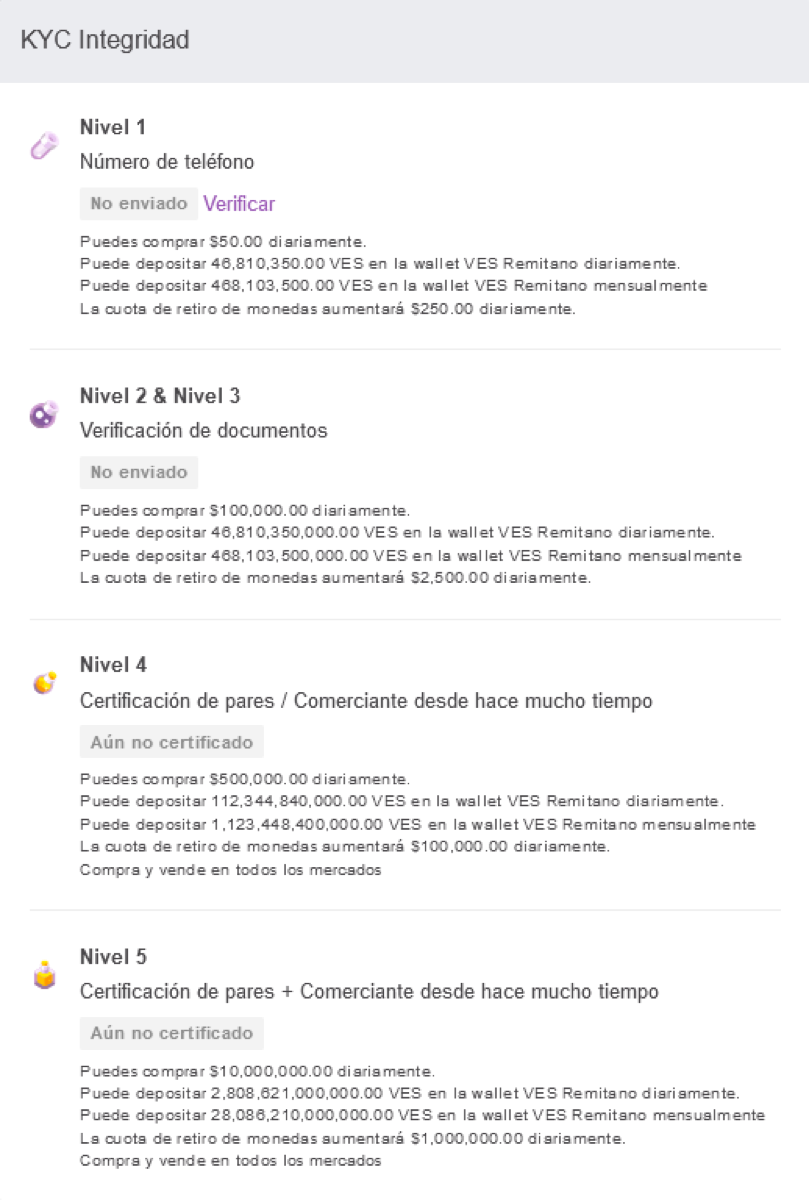This screenshot has height=1200, width=809.
Task: Click the "Número de teléfono" label
Action: pos(167,162)
